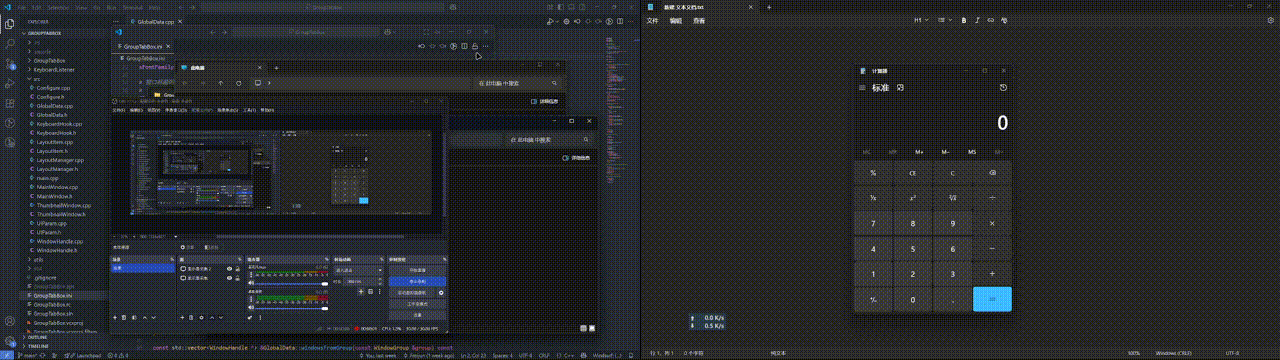Apply italic formatting in Notepad toolbar
This screenshot has width=1280, height=360.
coord(977,19)
